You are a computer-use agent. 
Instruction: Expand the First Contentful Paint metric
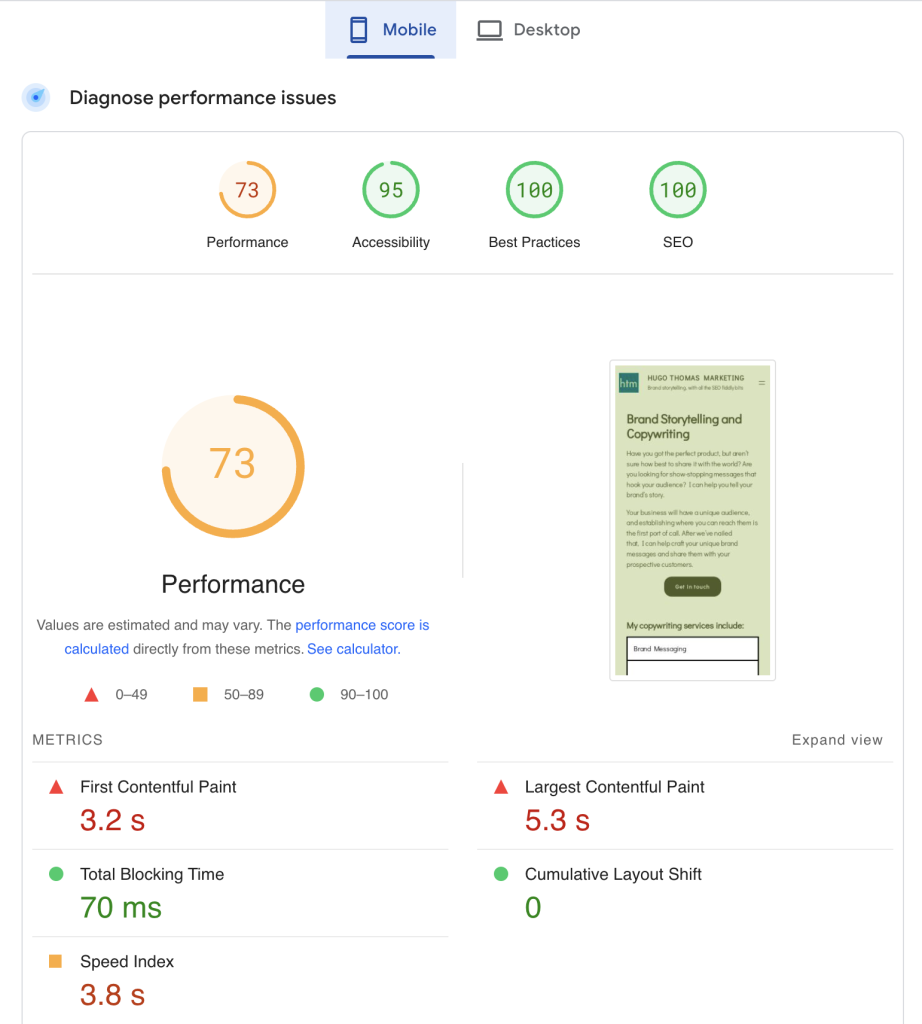pyautogui.click(x=158, y=787)
